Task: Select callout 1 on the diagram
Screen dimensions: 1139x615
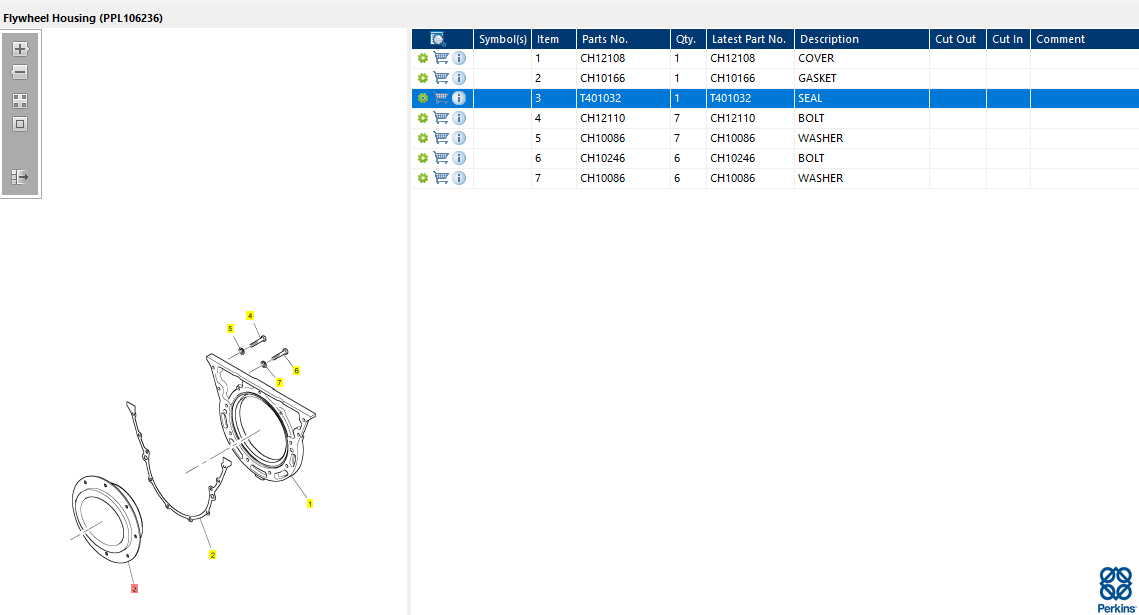Action: (310, 504)
